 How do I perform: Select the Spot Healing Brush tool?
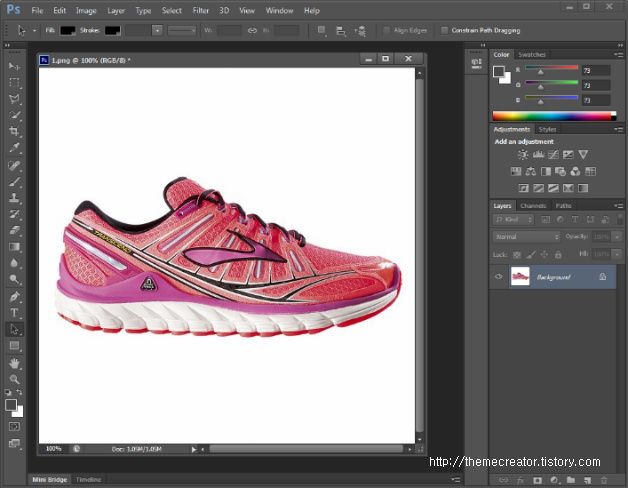coord(14,165)
